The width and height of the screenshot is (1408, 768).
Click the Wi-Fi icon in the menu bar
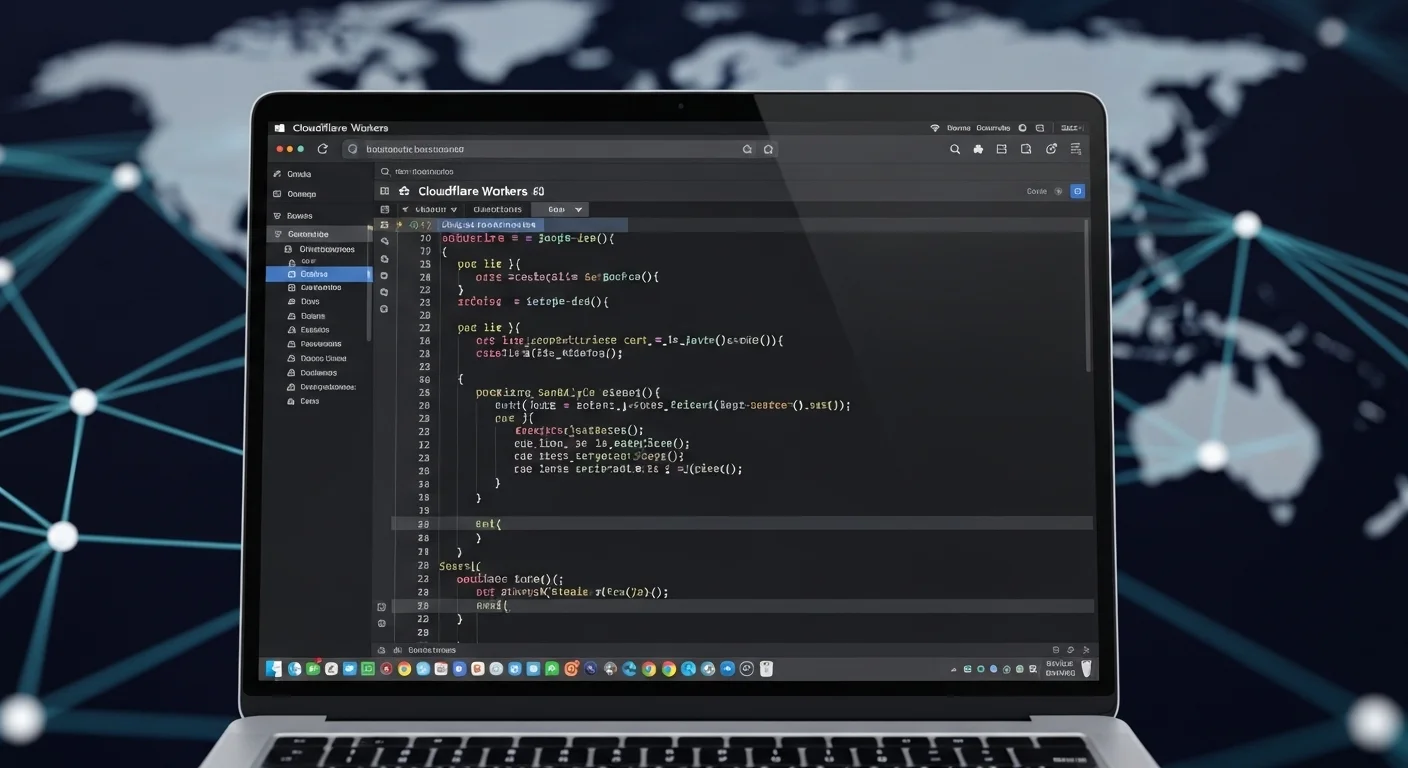coord(935,128)
